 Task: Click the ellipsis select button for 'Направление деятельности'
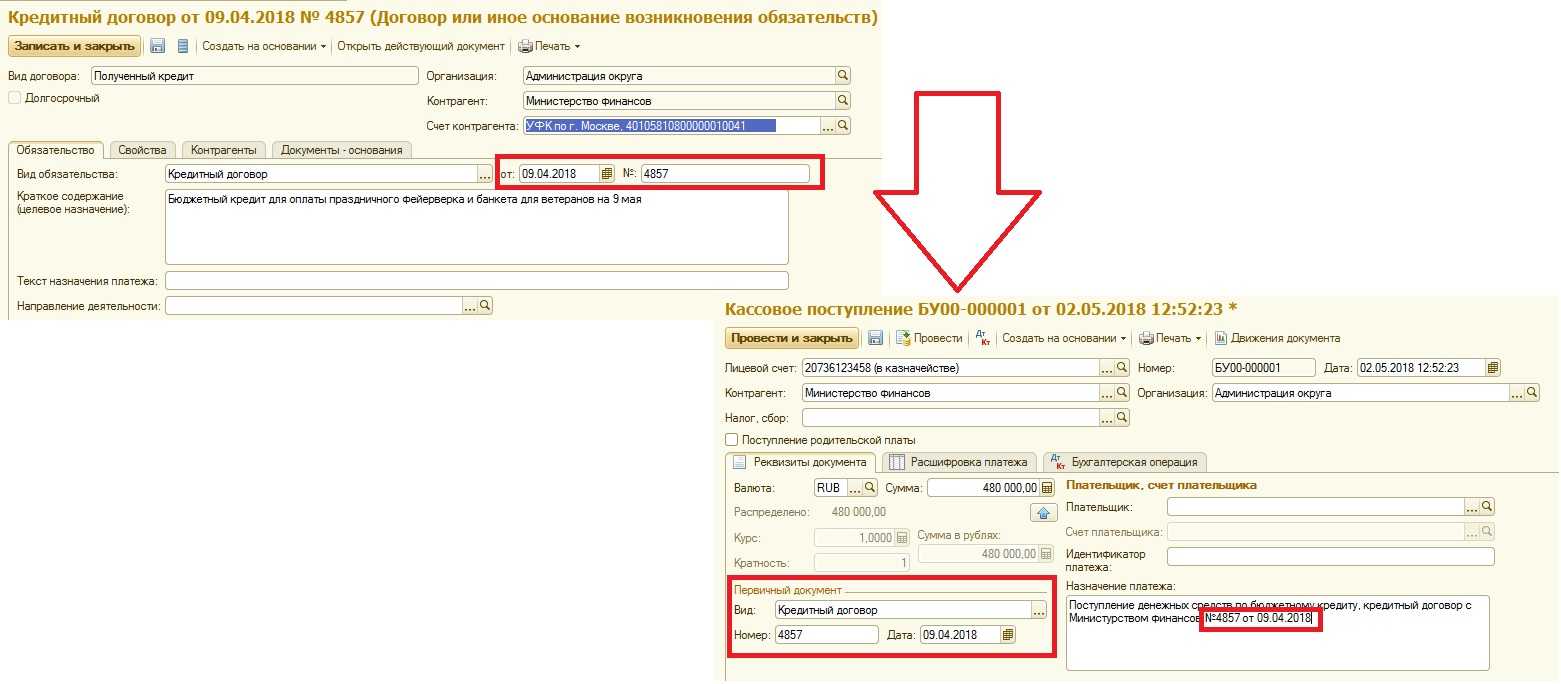(x=470, y=306)
